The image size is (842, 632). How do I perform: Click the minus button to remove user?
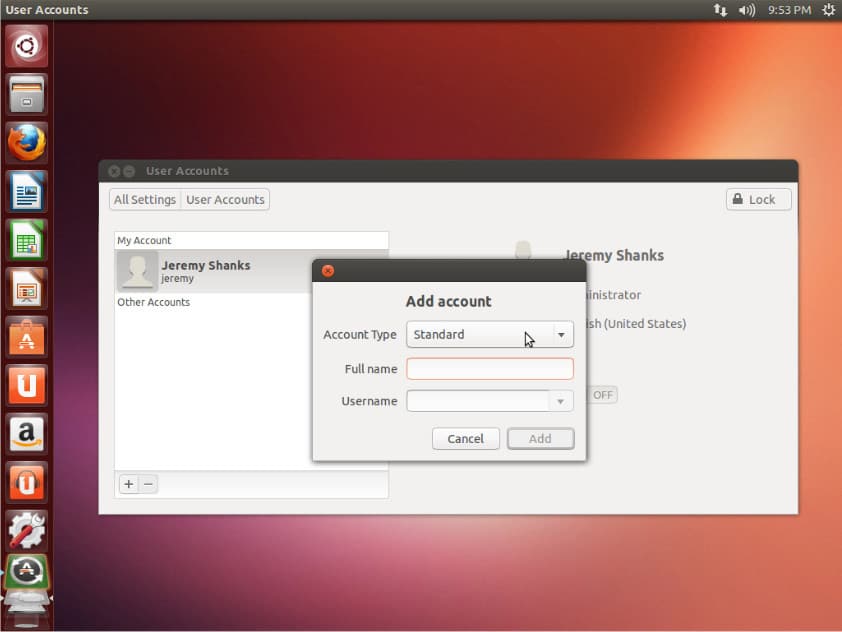pos(148,484)
